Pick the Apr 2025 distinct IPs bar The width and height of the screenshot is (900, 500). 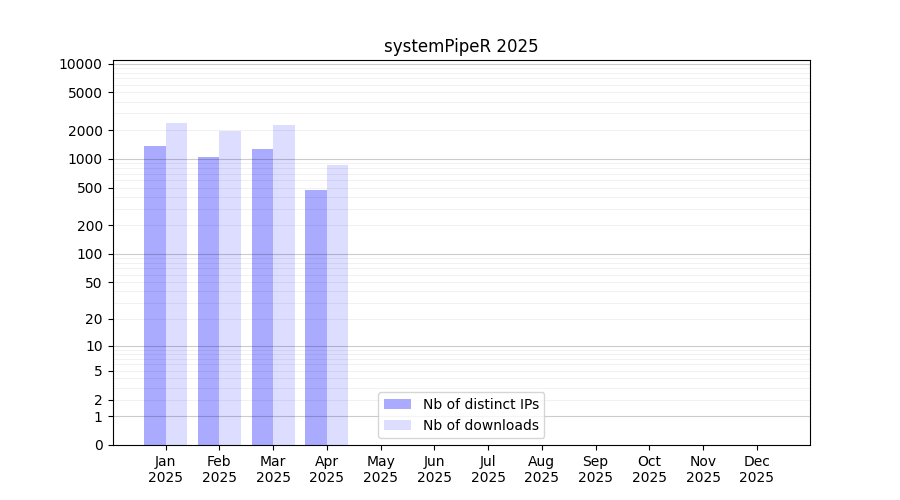(x=316, y=317)
